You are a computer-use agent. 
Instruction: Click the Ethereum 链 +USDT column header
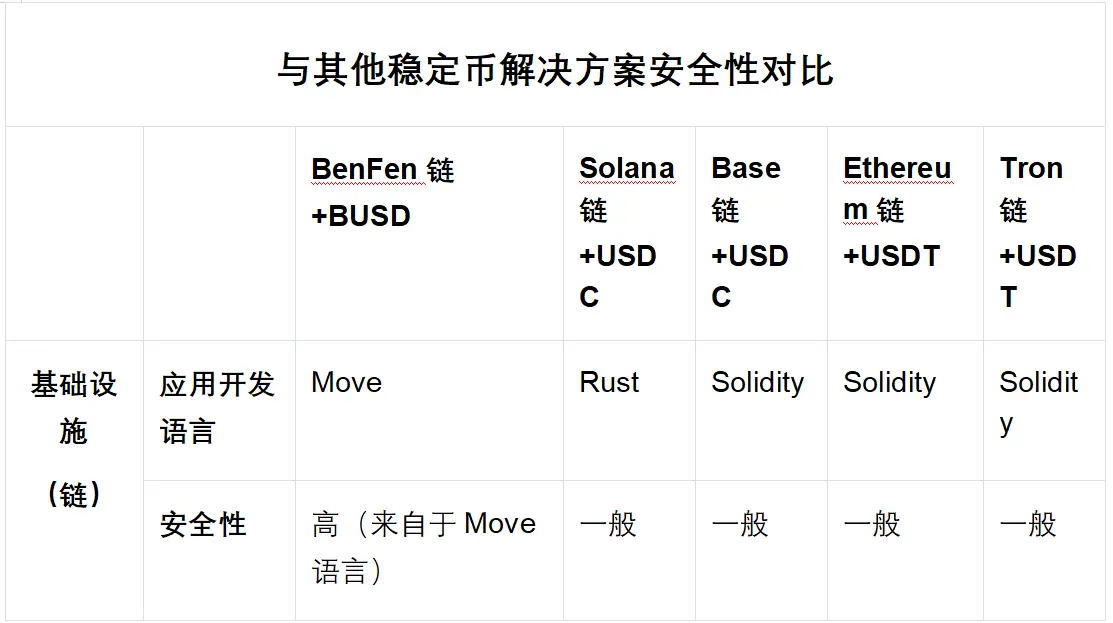(x=897, y=212)
